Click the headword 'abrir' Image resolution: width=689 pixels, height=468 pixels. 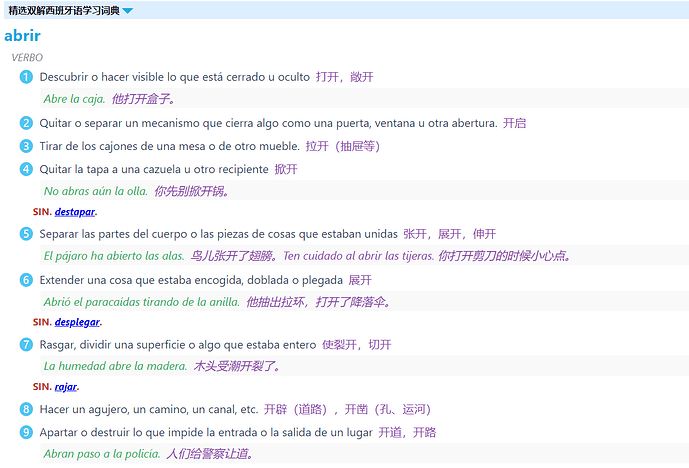click(x=23, y=36)
